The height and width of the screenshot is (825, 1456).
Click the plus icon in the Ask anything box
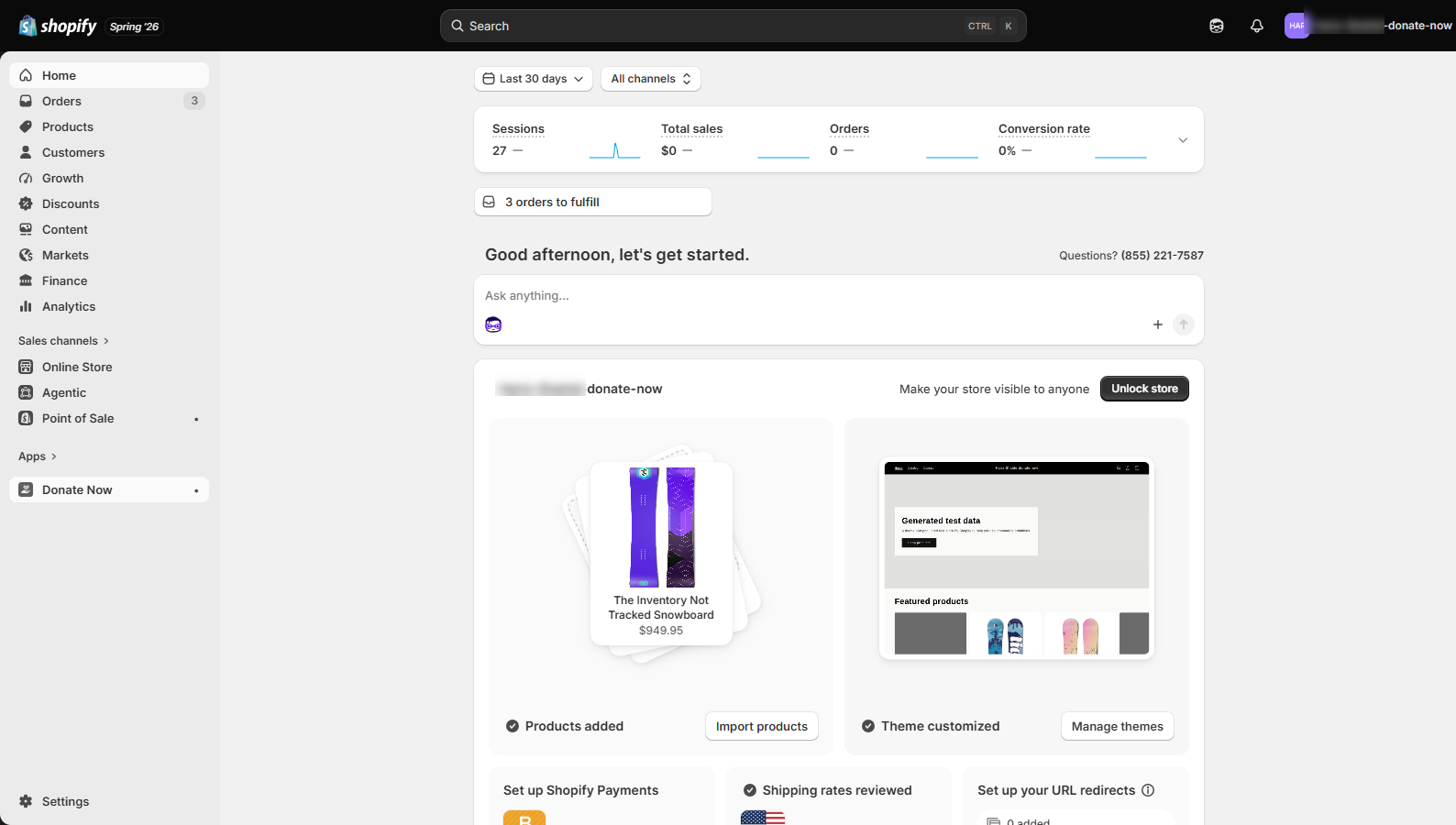tap(1158, 324)
